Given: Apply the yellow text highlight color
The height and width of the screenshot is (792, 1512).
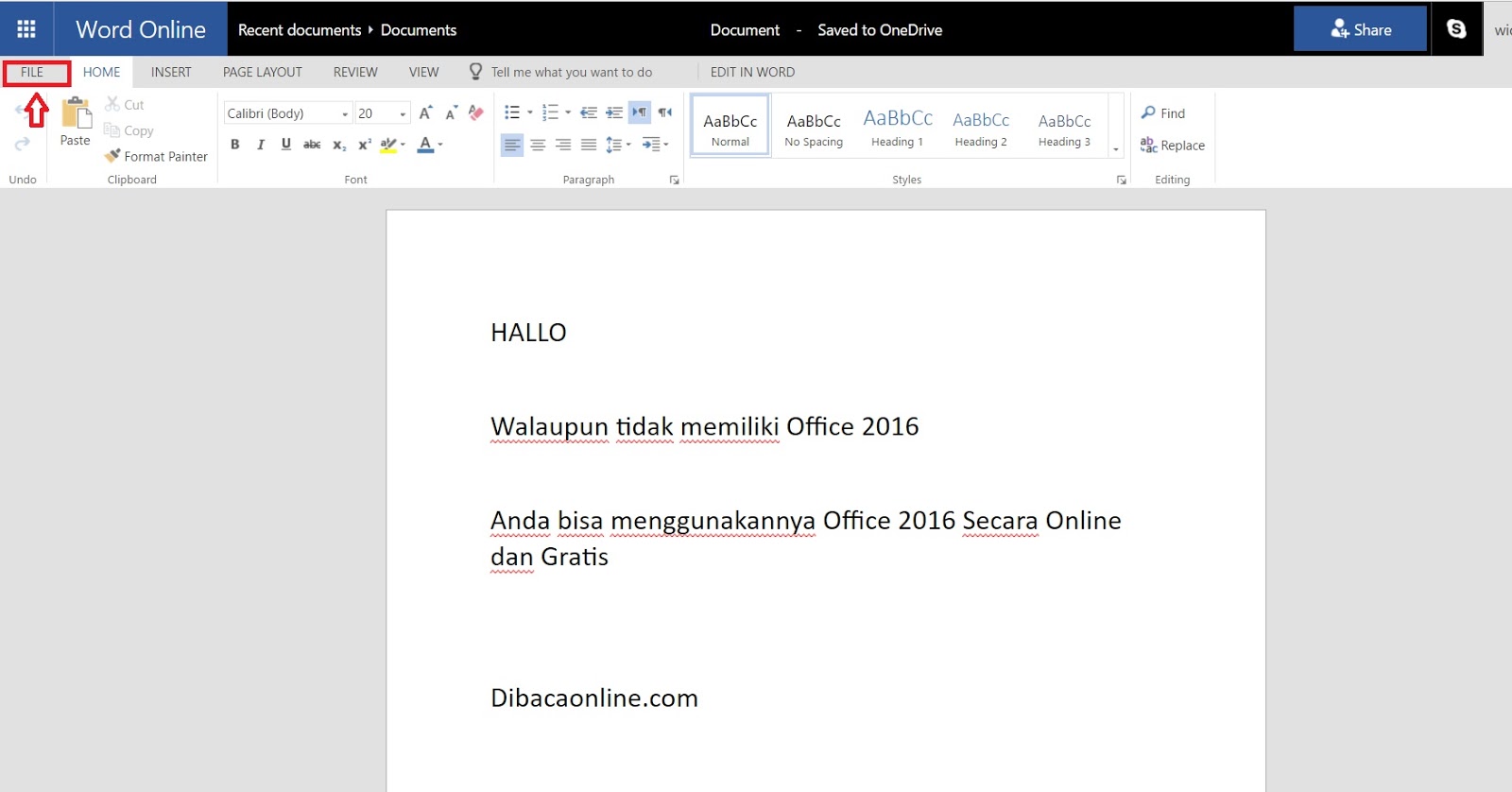Looking at the screenshot, I should click(387, 145).
